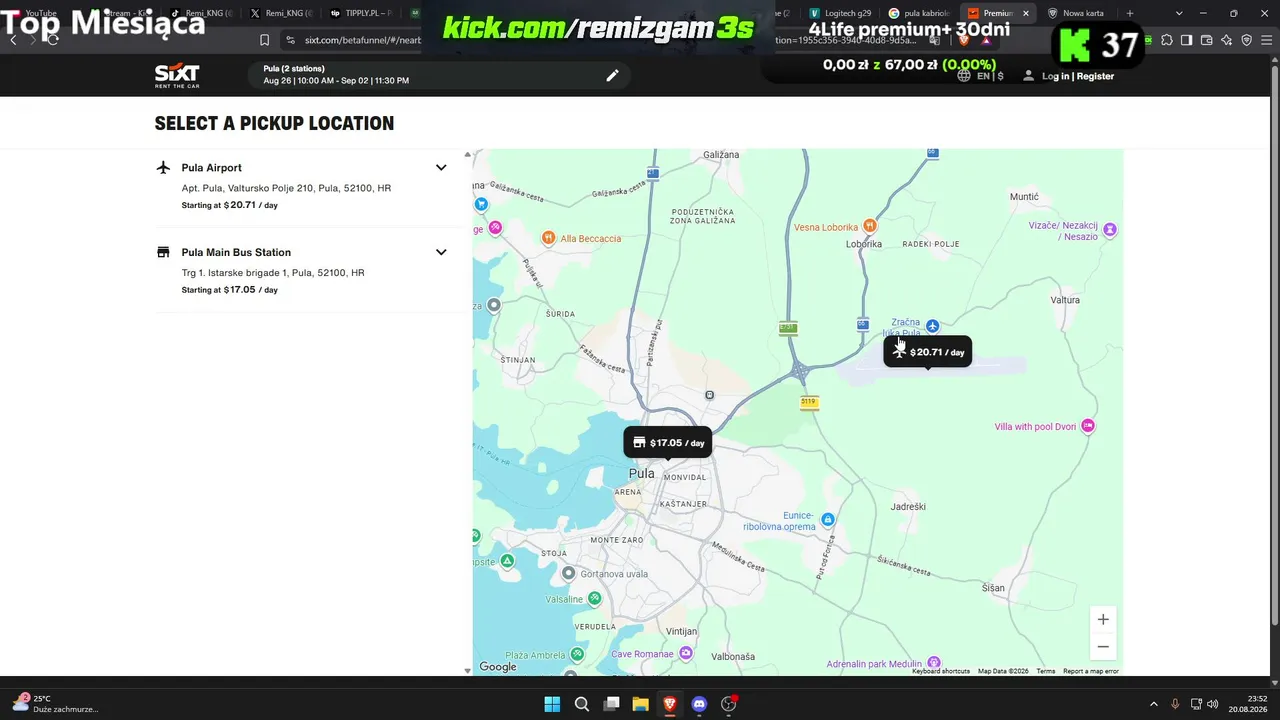Open a new browser tab
1280x720 pixels.
[x=1130, y=13]
